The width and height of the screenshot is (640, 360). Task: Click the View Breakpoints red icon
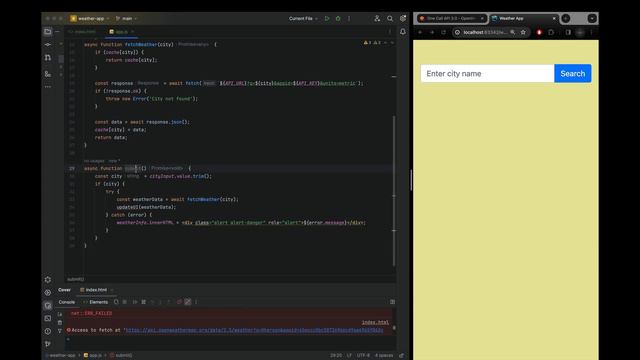179,302
